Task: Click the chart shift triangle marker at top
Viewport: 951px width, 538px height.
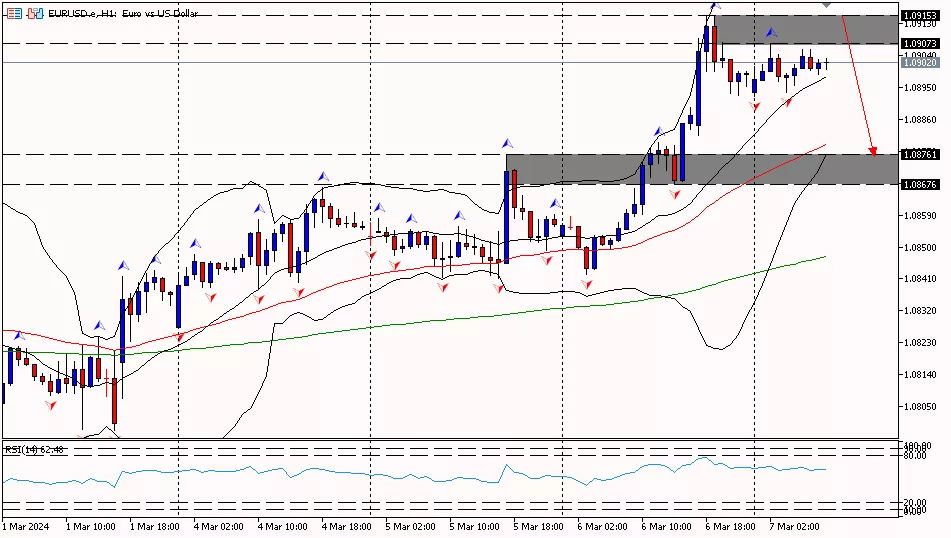Action: coord(826,4)
